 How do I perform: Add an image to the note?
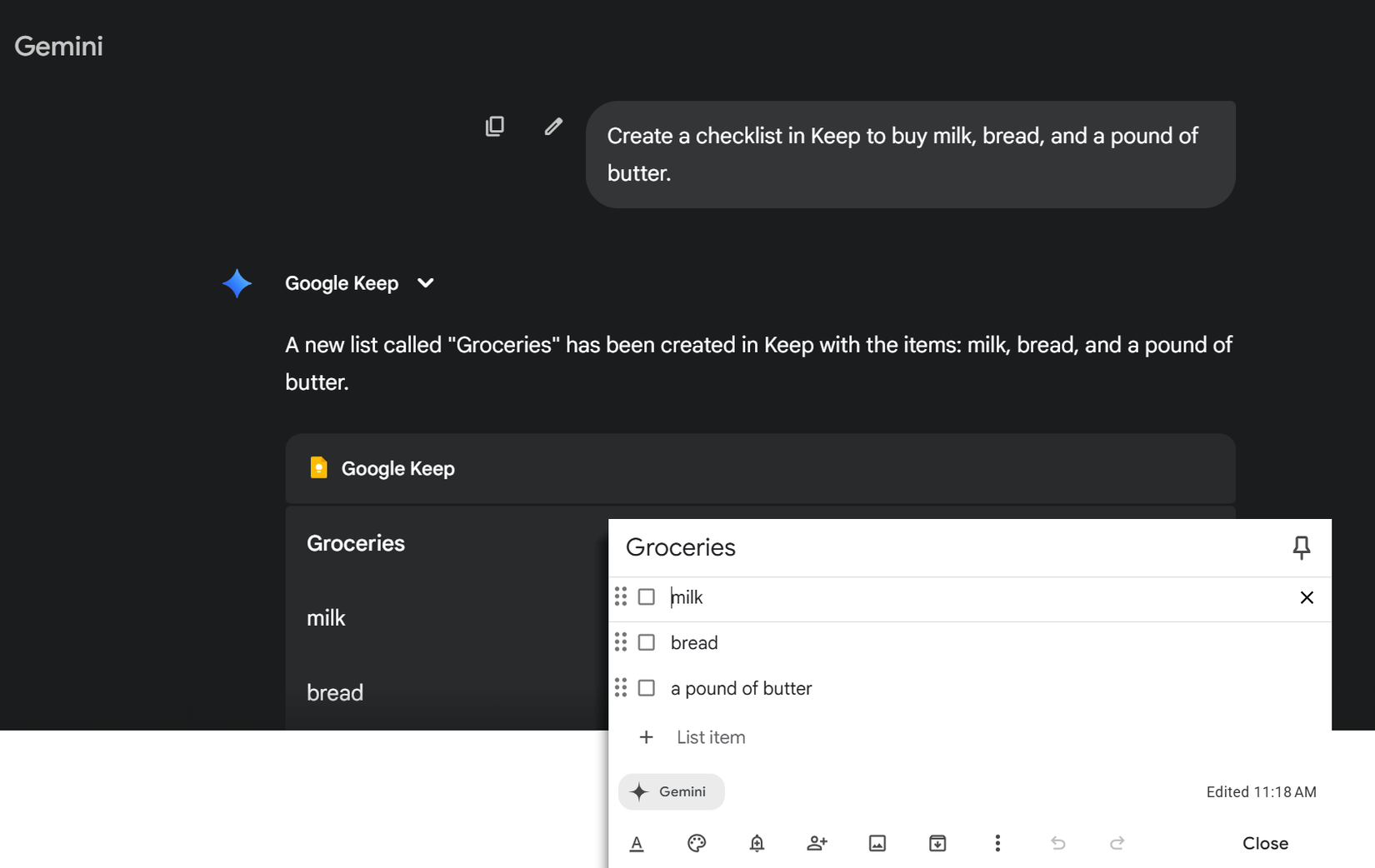877,843
